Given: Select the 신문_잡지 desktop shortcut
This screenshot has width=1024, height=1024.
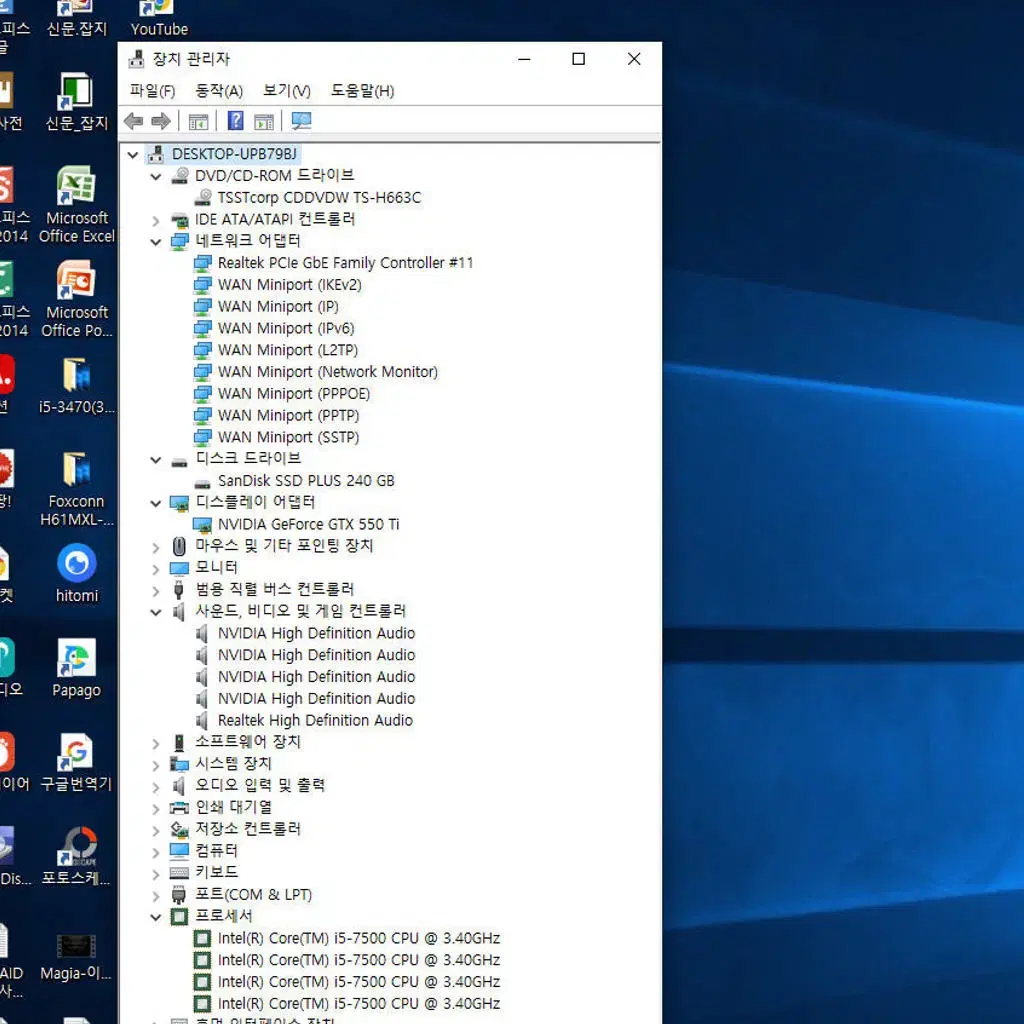Looking at the screenshot, I should click(x=76, y=101).
